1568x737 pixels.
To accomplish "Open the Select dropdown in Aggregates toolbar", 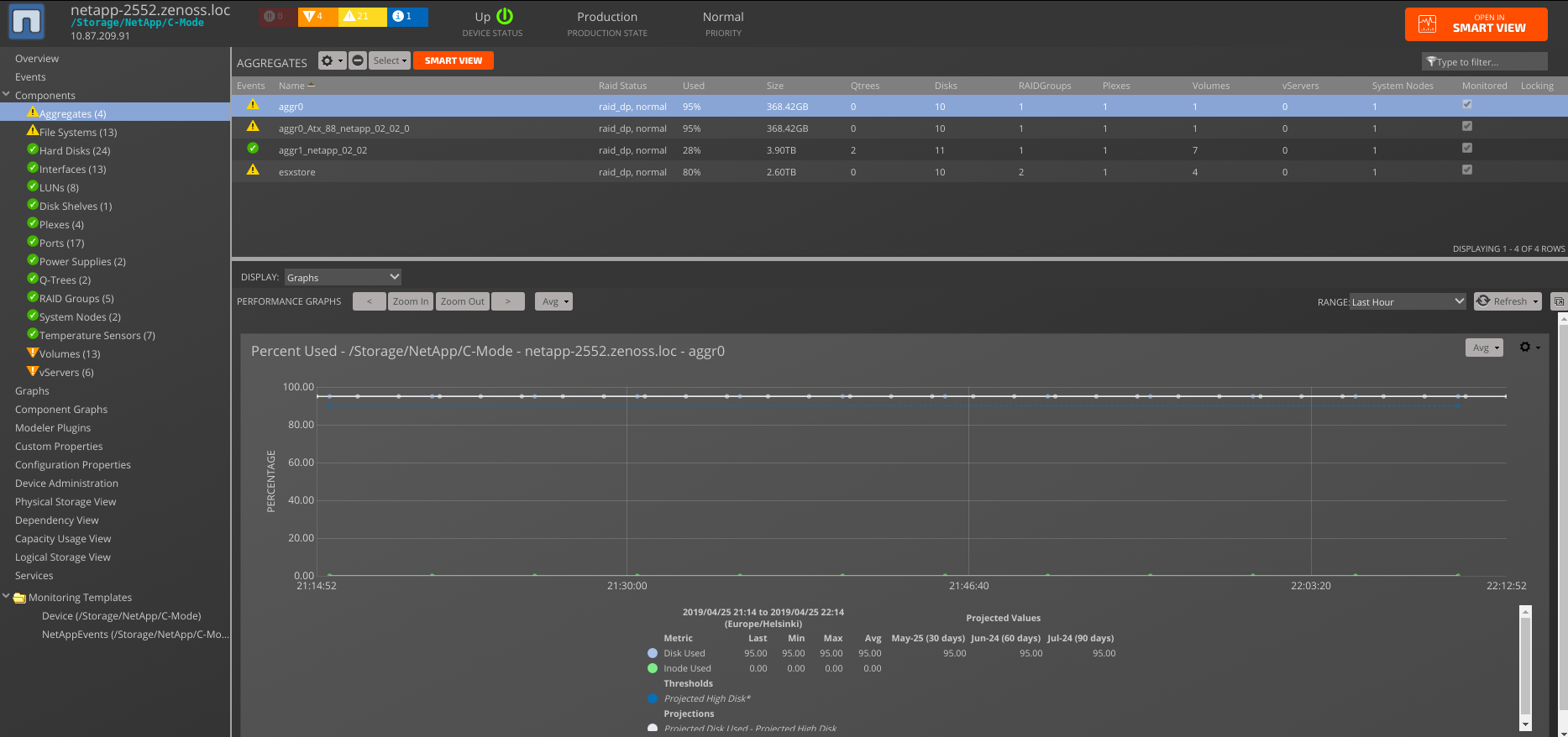I will [390, 60].
